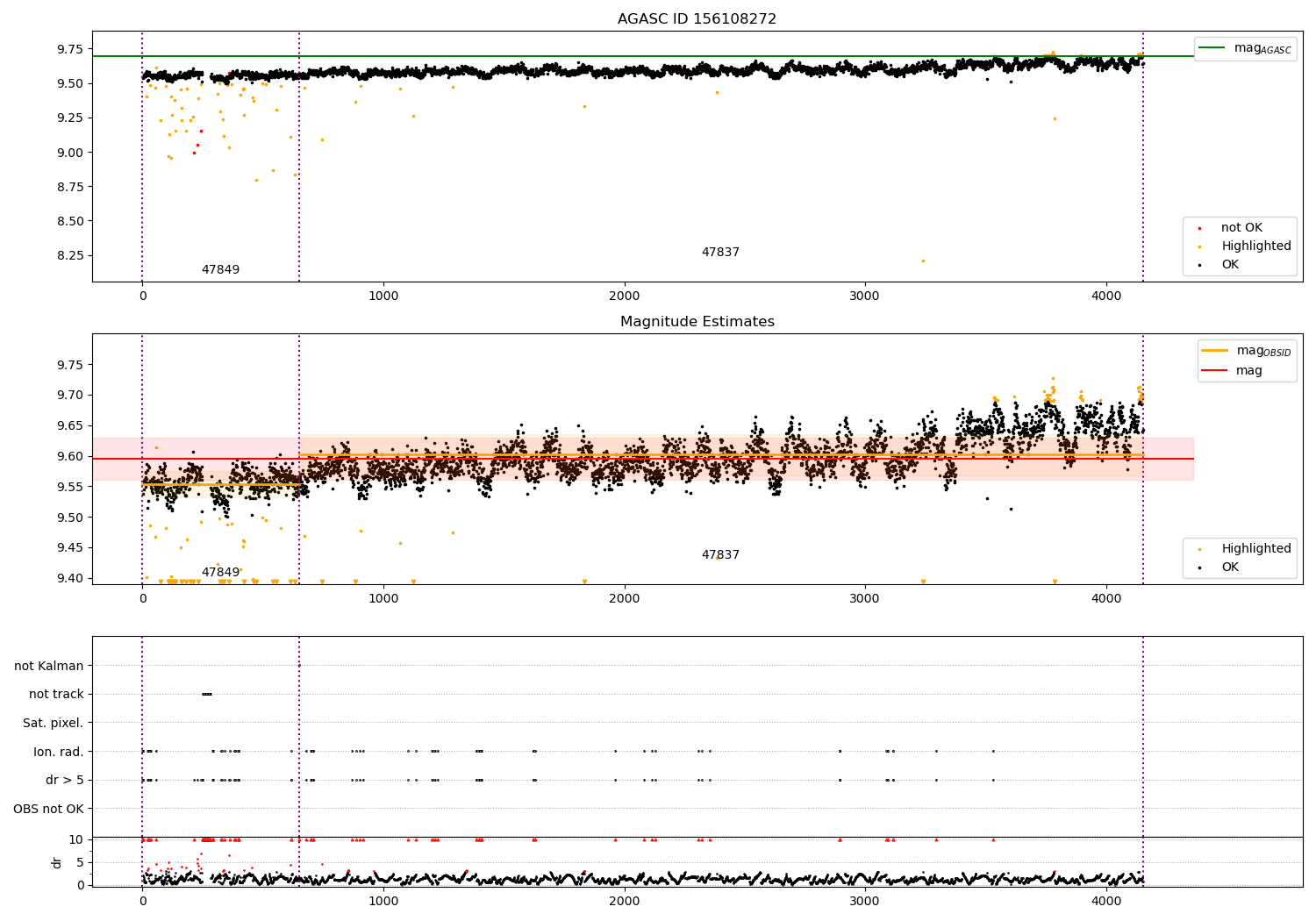Click the 'Sat. pixel.' y-axis label
The width and height of the screenshot is (1316, 921).
[x=54, y=723]
